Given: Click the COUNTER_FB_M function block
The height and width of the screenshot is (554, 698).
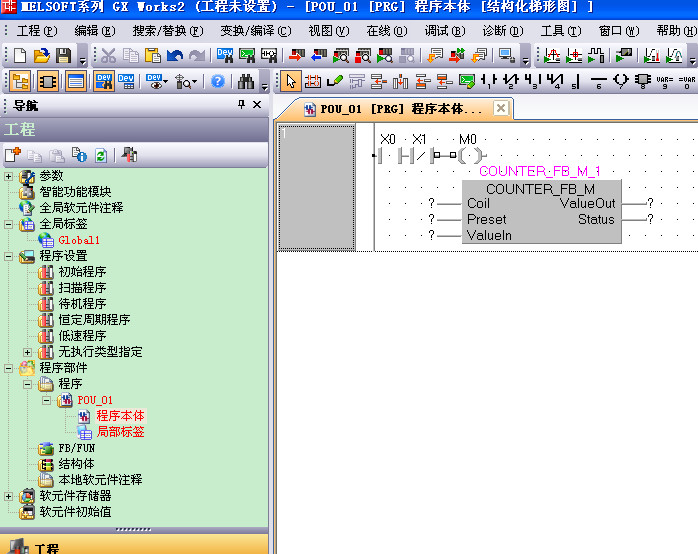Looking at the screenshot, I should coord(540,212).
